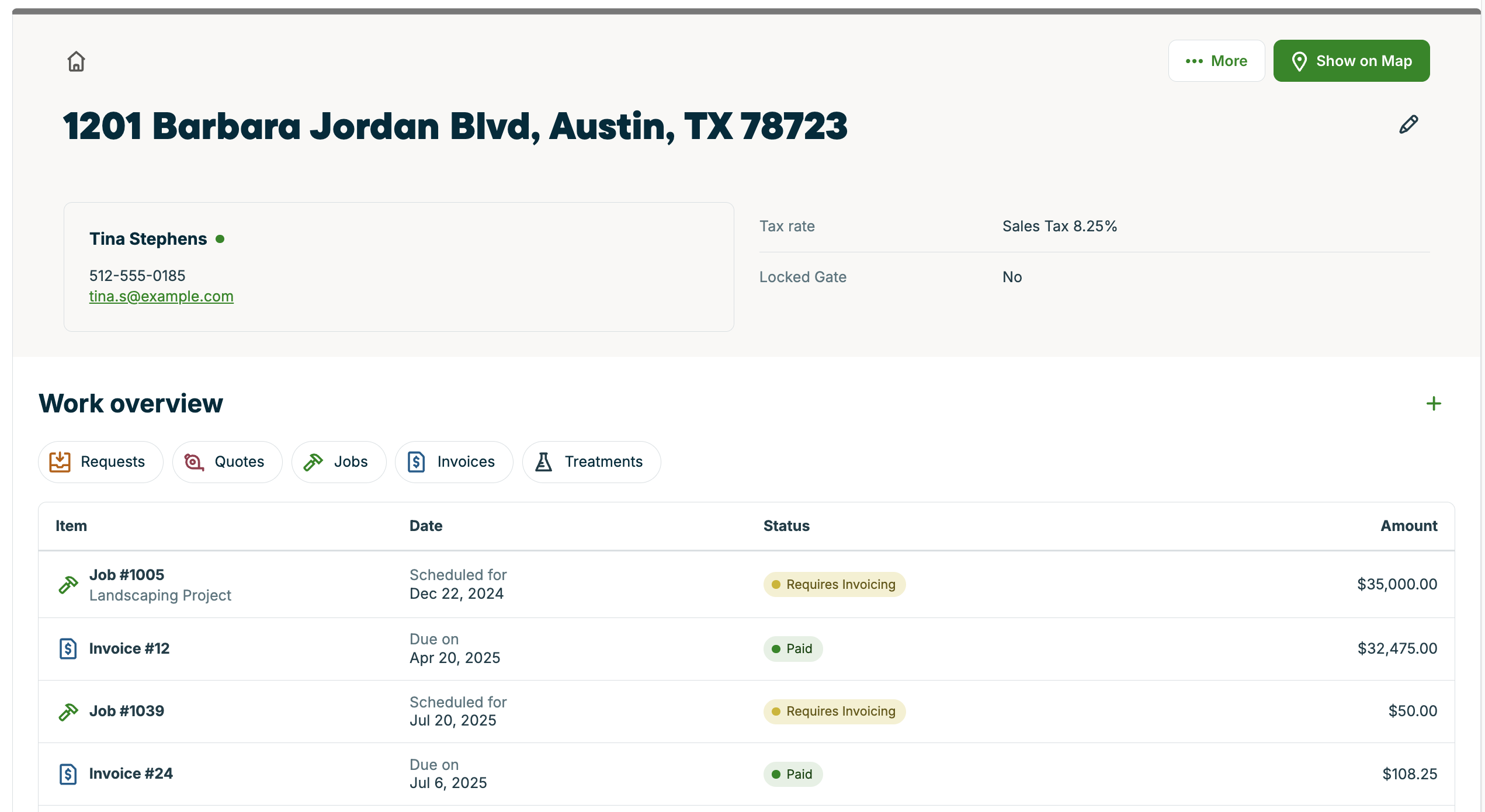Viewport: 1485px width, 812px height.
Task: Click the flask icon on the Treatments chip
Action: [543, 461]
